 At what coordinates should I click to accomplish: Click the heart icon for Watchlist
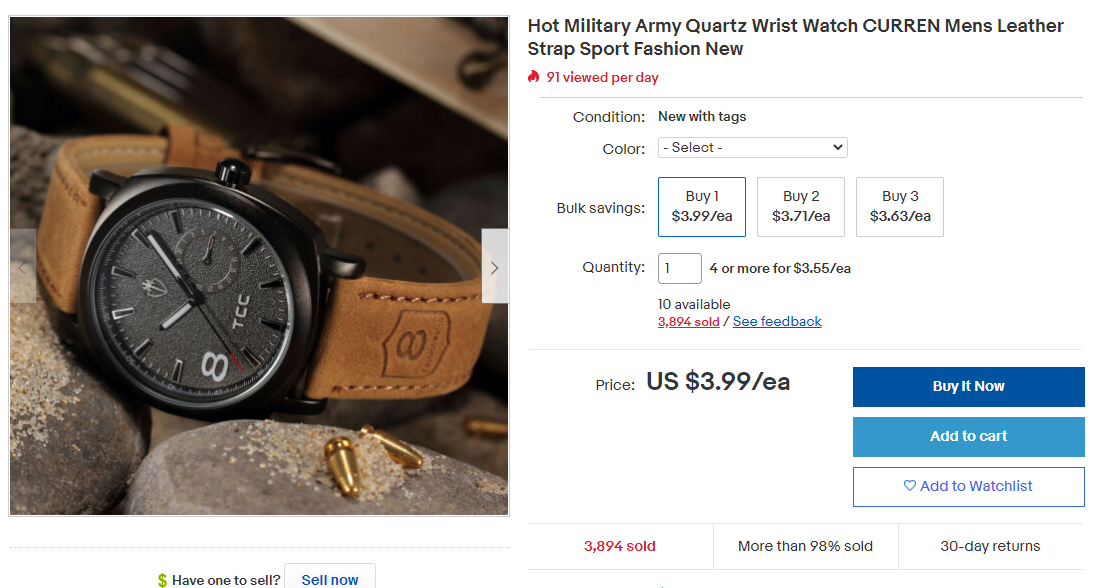(909, 486)
